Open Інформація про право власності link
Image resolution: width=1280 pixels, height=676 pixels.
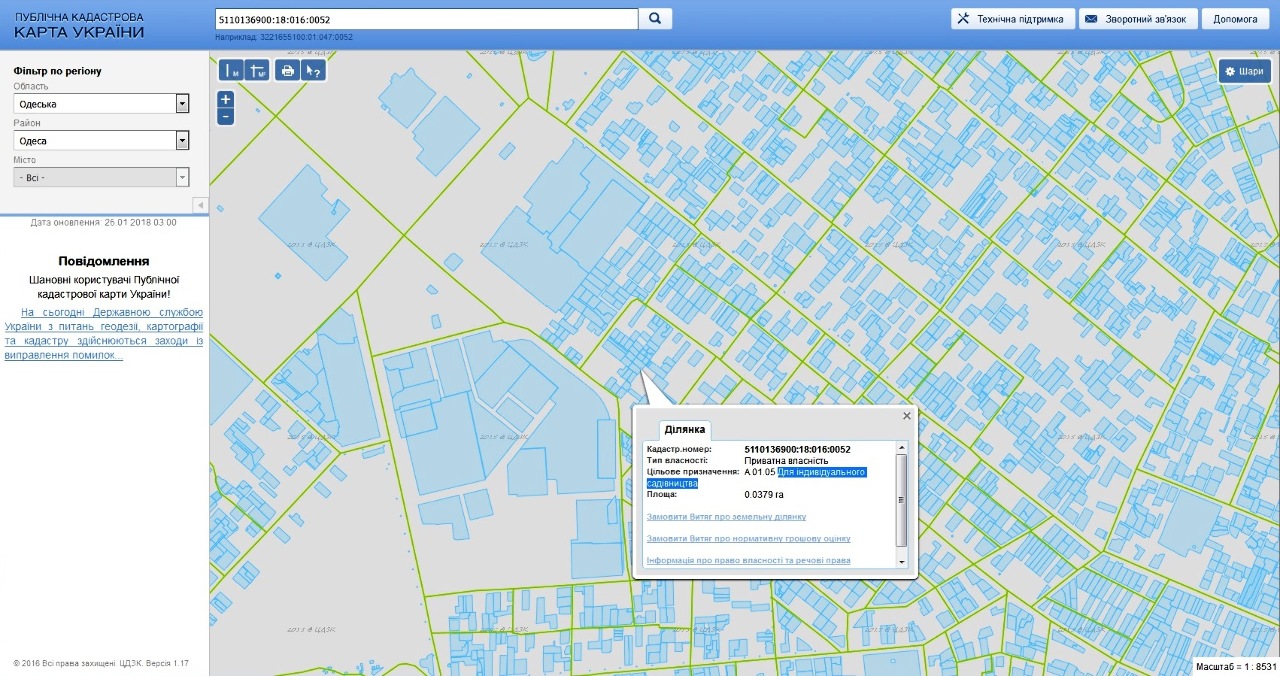(x=748, y=560)
